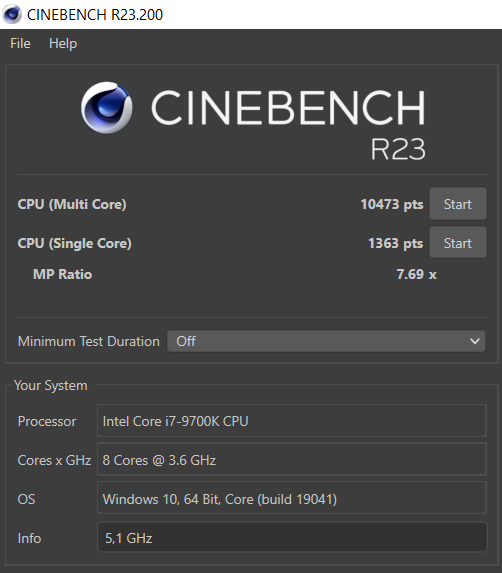Click the CINEBENCH R23.200 window title
The height and width of the screenshot is (573, 502).
(95, 15)
